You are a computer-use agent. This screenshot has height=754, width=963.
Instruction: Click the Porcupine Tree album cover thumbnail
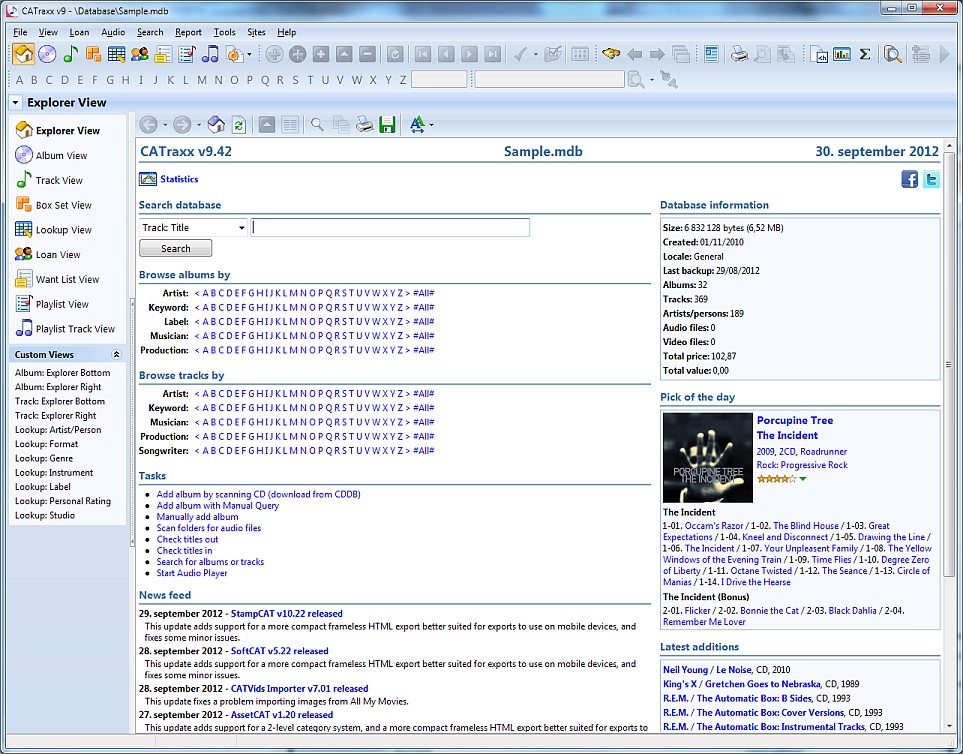[x=708, y=457]
